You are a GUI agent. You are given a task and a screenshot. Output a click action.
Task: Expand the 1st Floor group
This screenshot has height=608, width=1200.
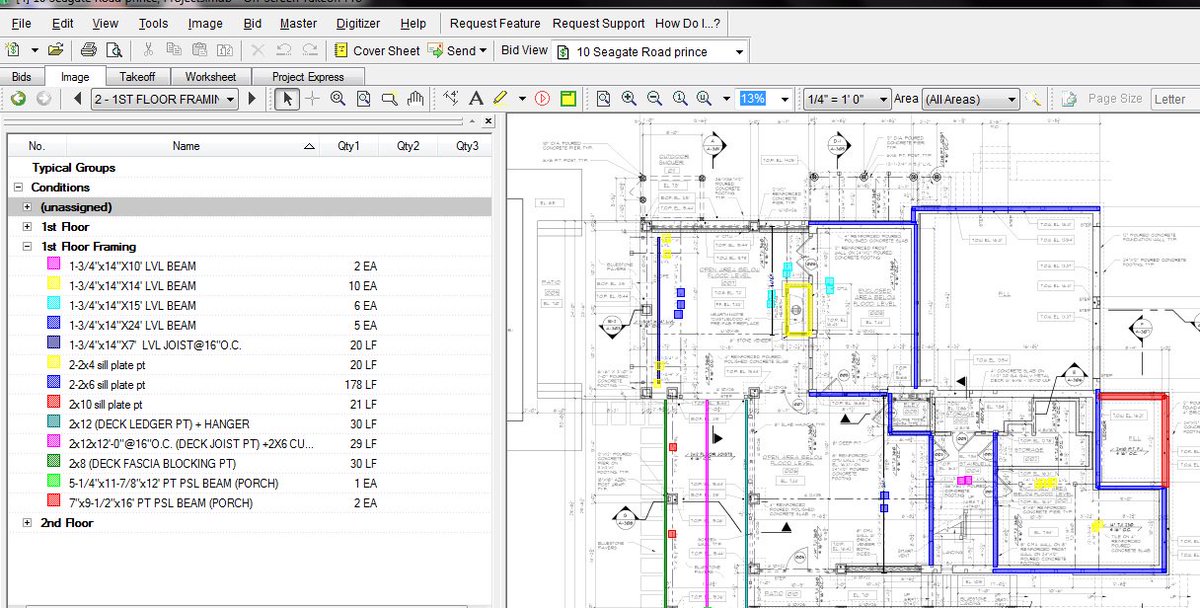(27, 227)
